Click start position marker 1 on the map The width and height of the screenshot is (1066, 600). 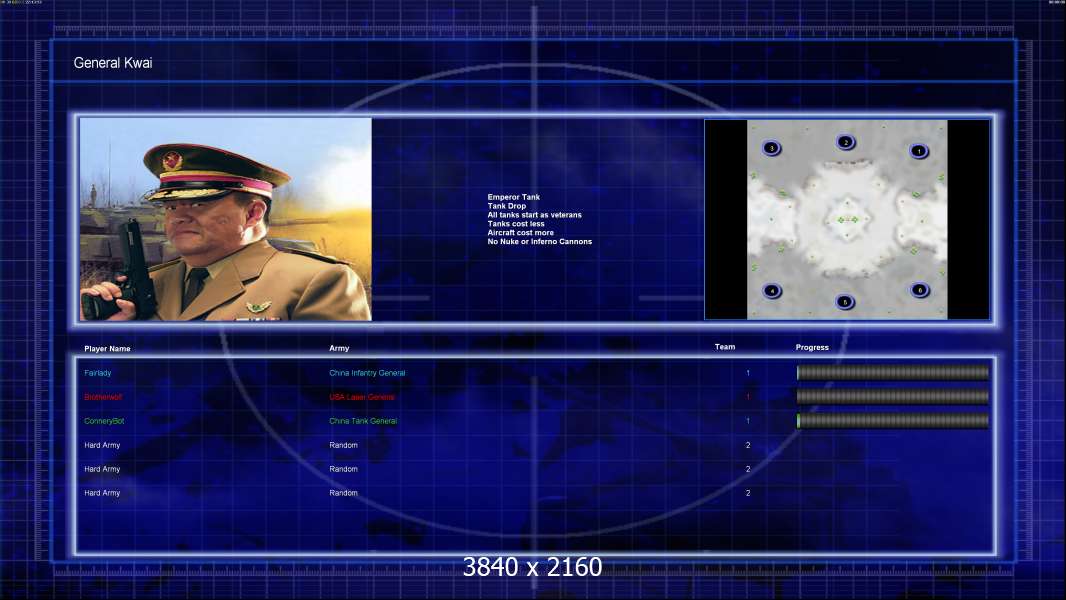pos(918,151)
